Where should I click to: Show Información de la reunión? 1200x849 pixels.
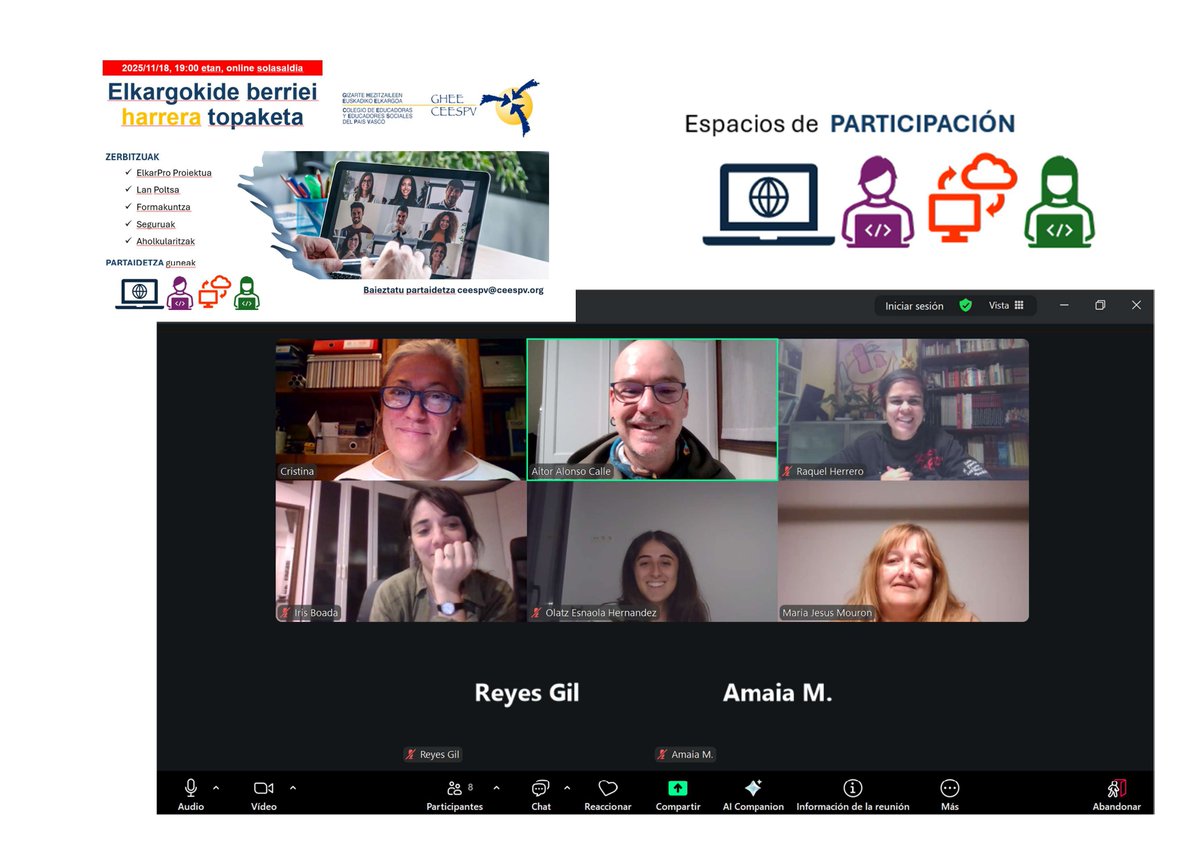(x=852, y=791)
